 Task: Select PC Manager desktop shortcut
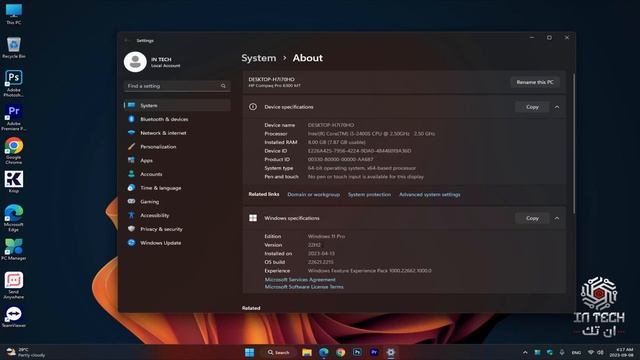click(x=13, y=249)
